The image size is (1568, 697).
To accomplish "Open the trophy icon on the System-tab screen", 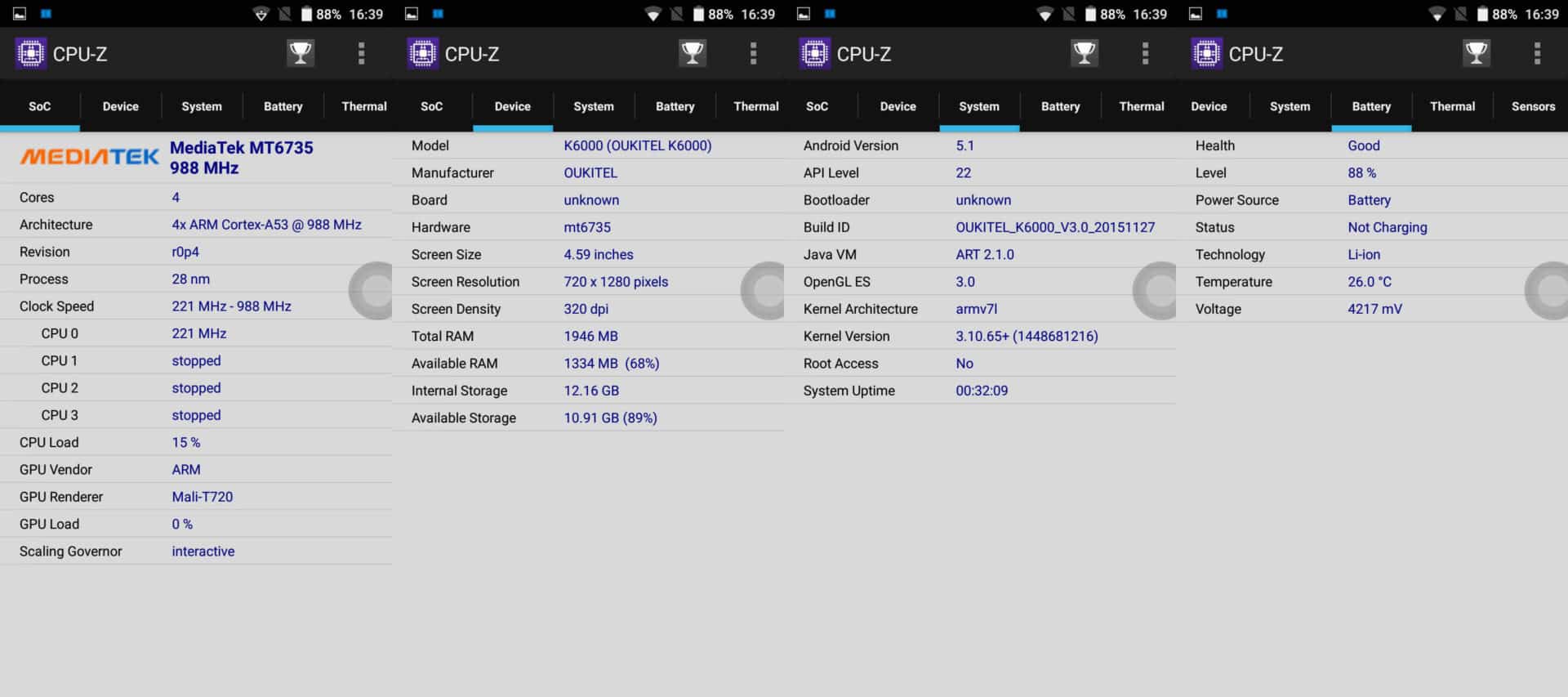I will click(x=1085, y=54).
